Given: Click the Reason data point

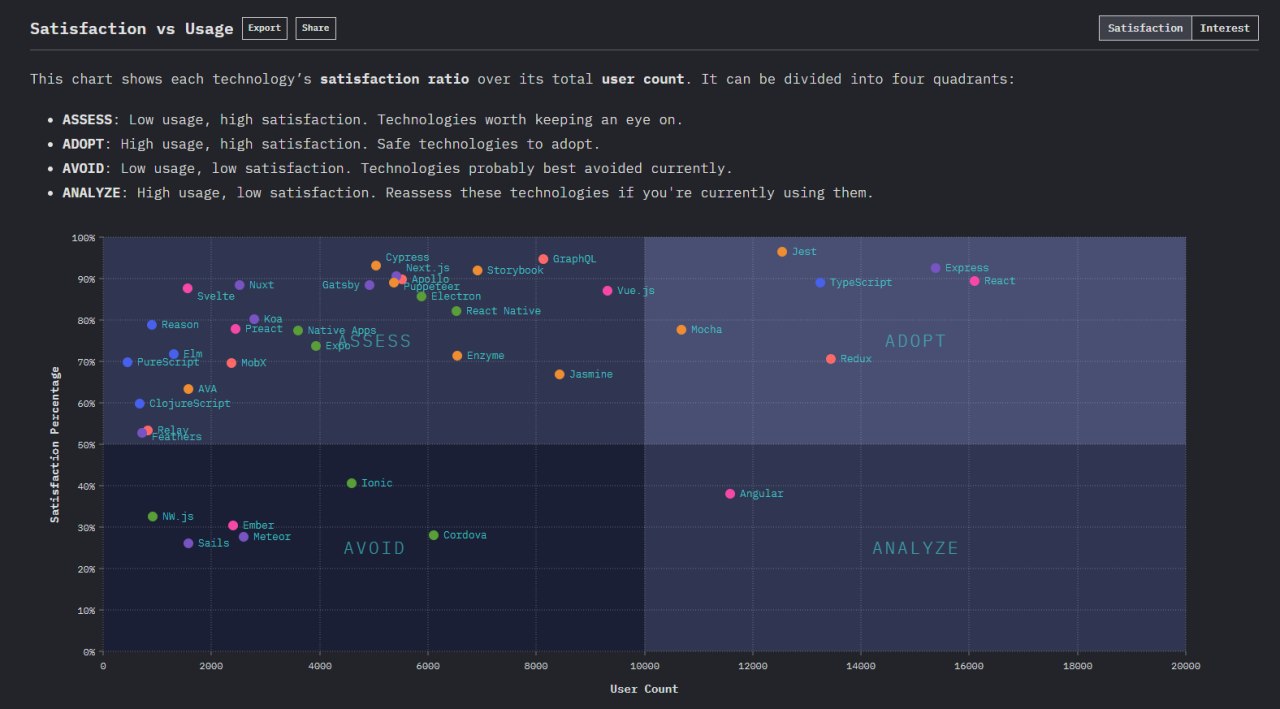Looking at the screenshot, I should pos(152,325).
